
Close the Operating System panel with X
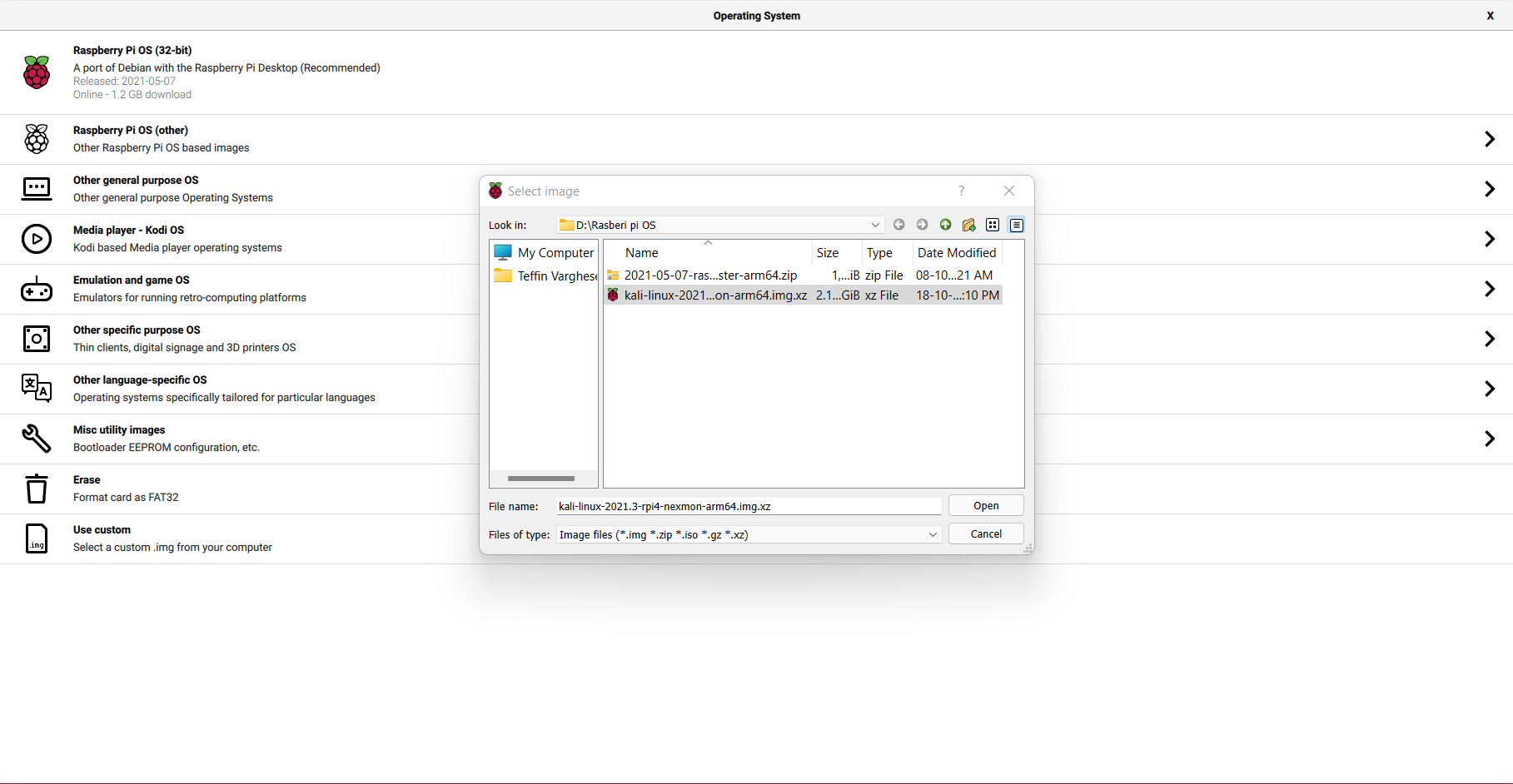(1491, 16)
